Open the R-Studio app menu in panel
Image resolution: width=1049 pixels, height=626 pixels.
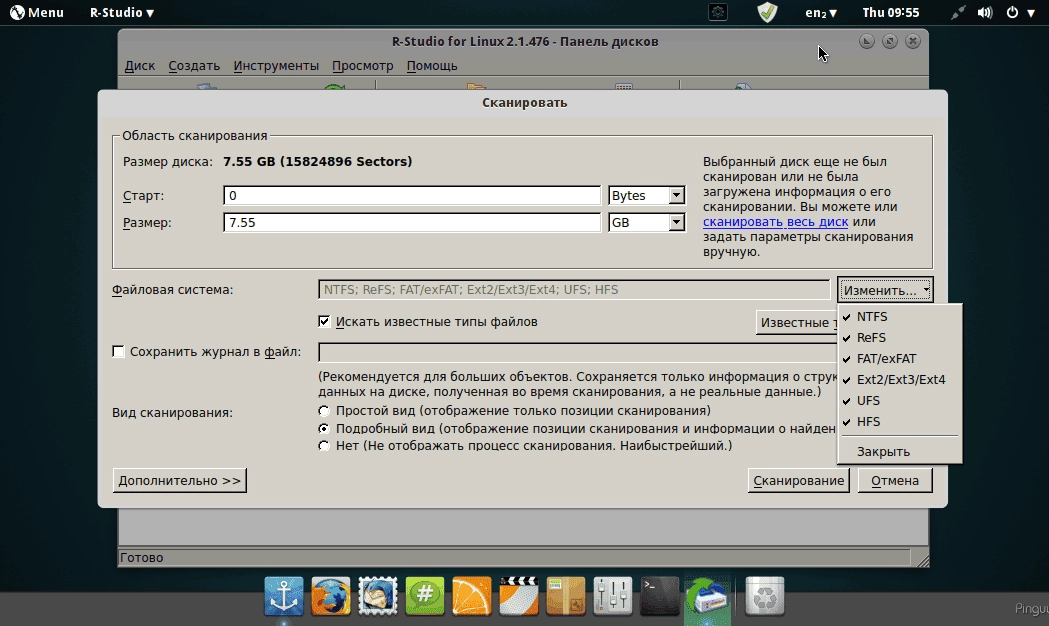click(x=122, y=12)
